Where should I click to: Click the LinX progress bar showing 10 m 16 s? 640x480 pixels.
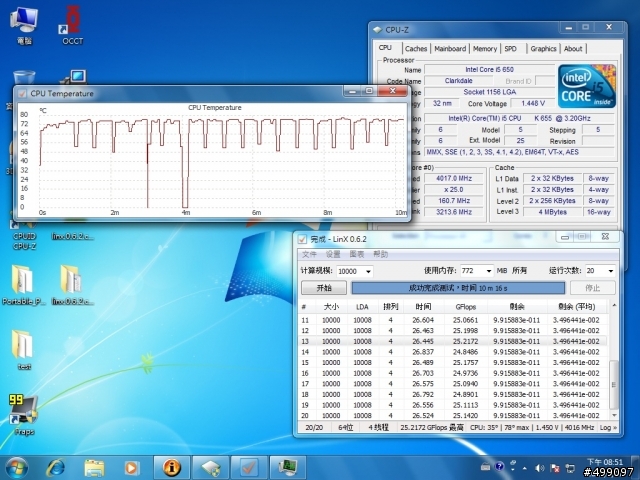coord(458,288)
